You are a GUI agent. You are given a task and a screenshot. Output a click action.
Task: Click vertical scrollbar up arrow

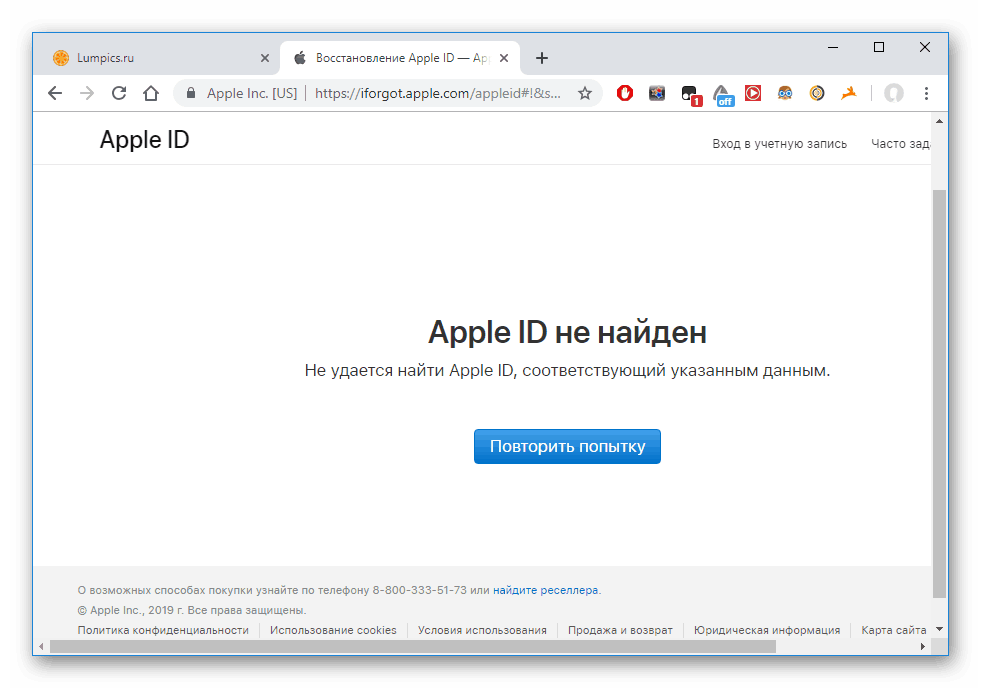(939, 120)
